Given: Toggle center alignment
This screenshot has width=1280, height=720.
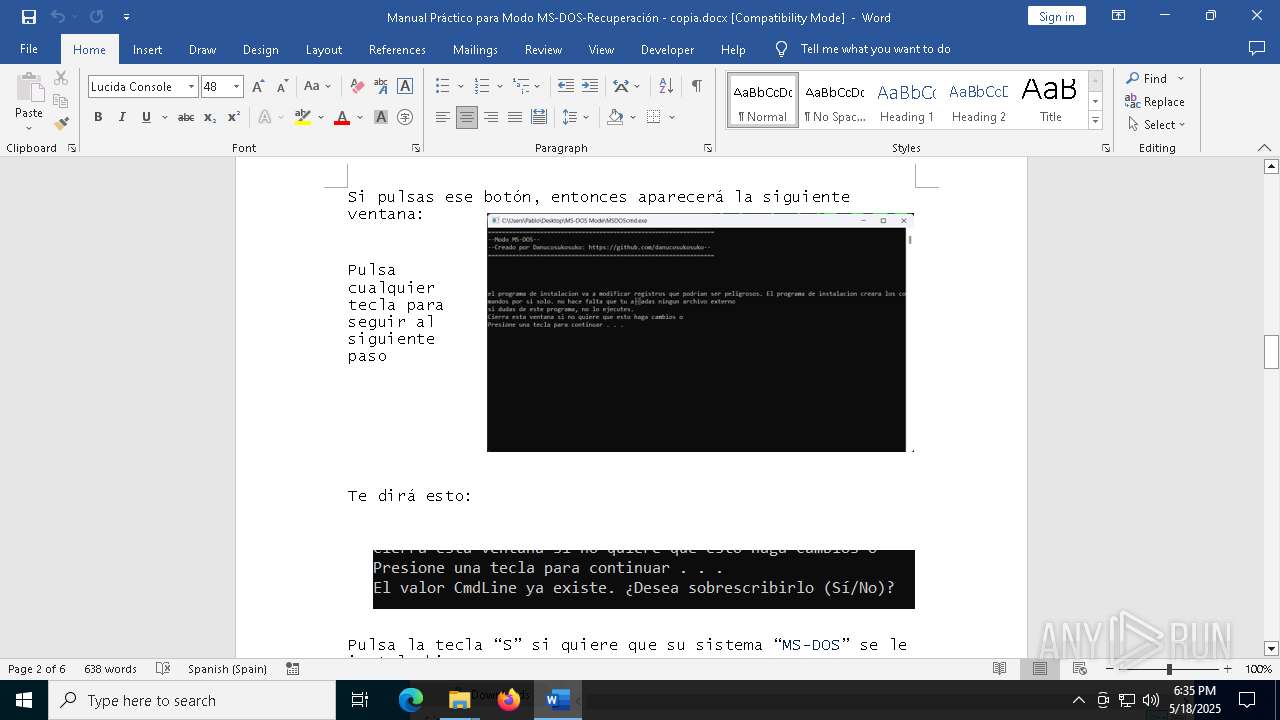Looking at the screenshot, I should click(x=467, y=117).
